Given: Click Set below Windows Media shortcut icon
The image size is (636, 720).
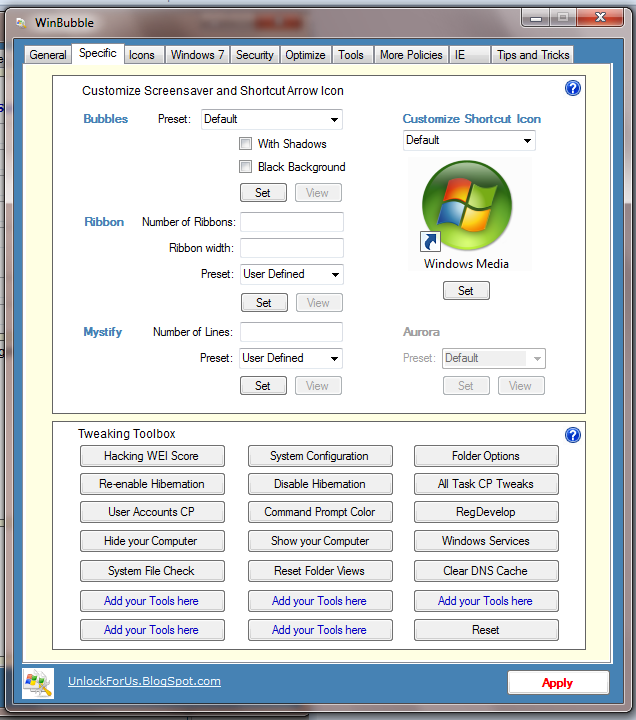Looking at the screenshot, I should point(466,291).
